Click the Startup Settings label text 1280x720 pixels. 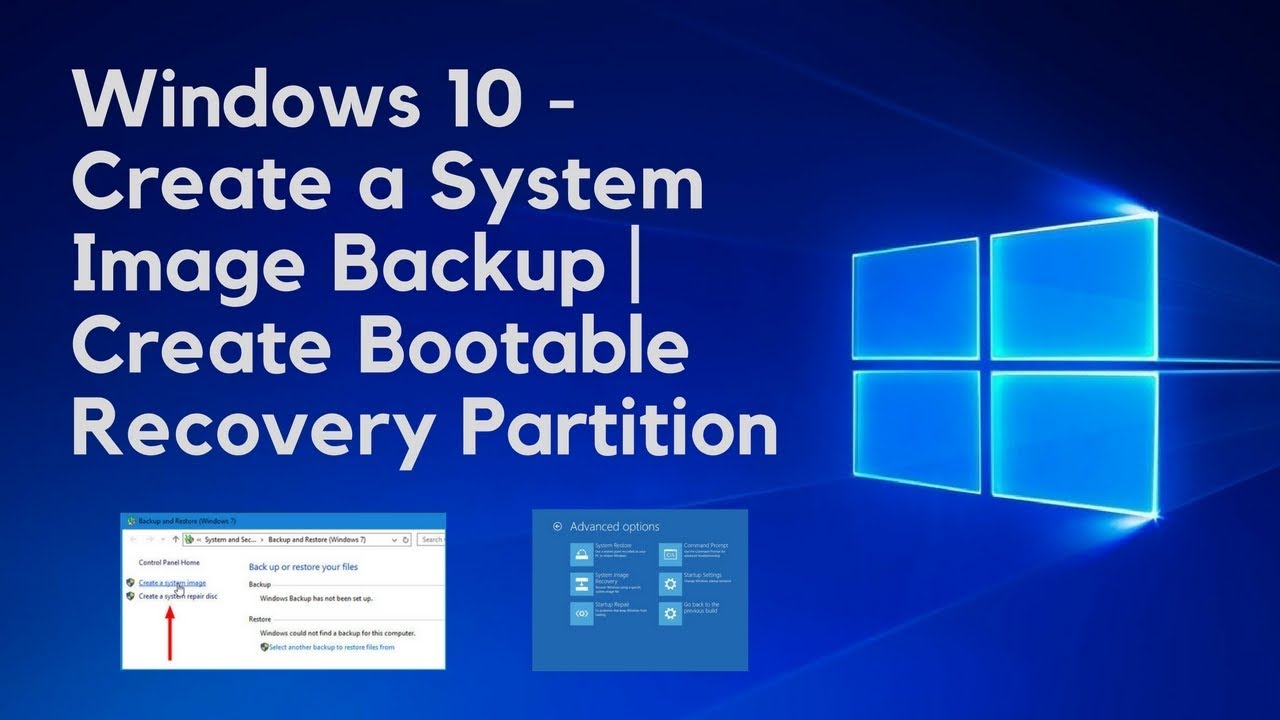703,575
